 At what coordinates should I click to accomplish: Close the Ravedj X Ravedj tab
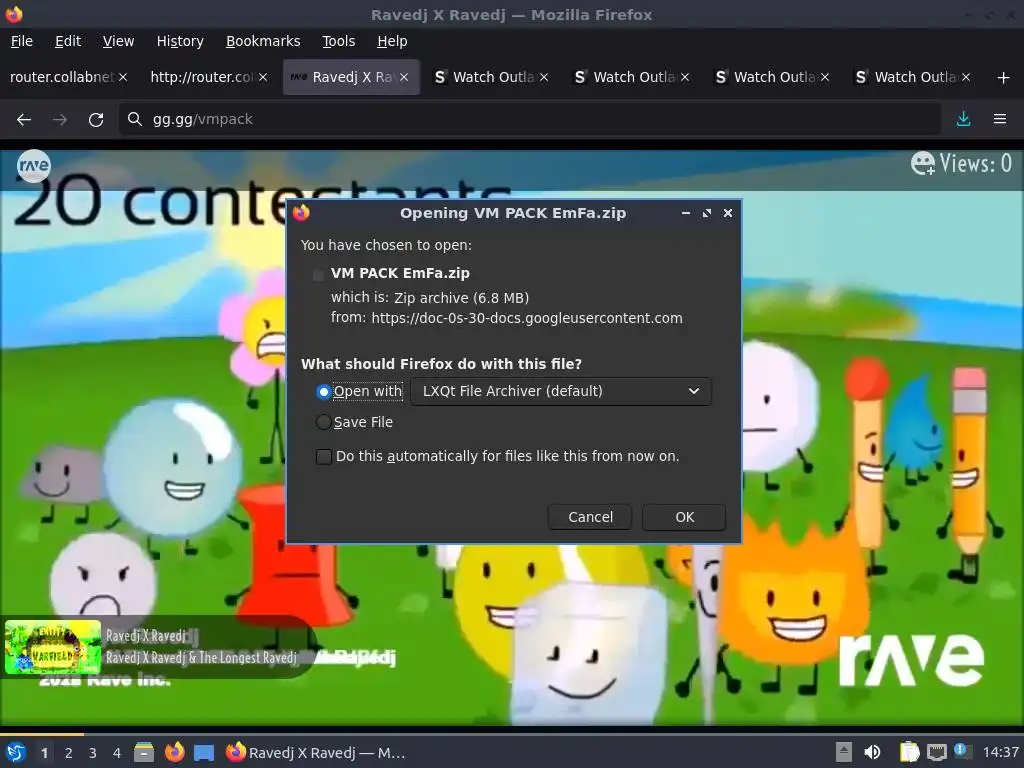(404, 77)
